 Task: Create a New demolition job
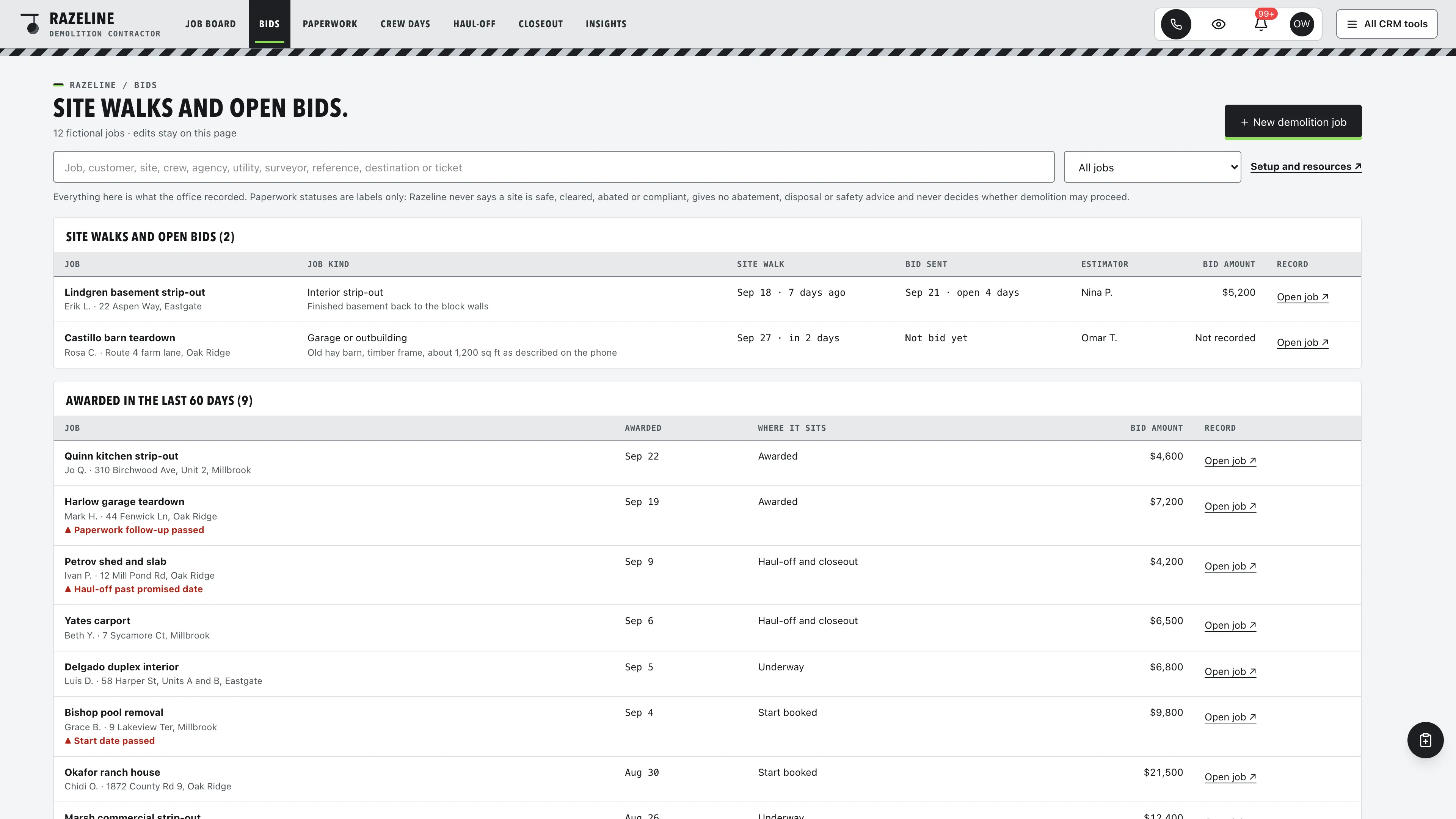tap(1293, 121)
